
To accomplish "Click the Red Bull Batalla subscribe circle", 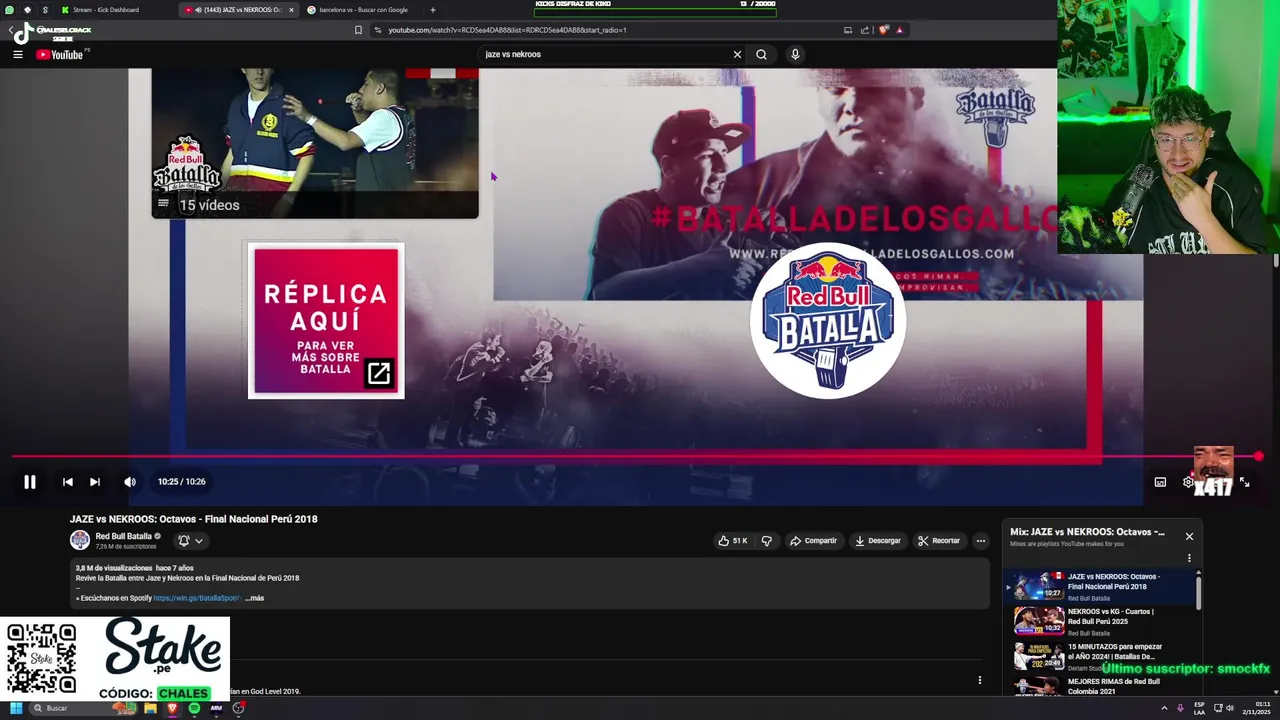I will pyautogui.click(x=828, y=320).
